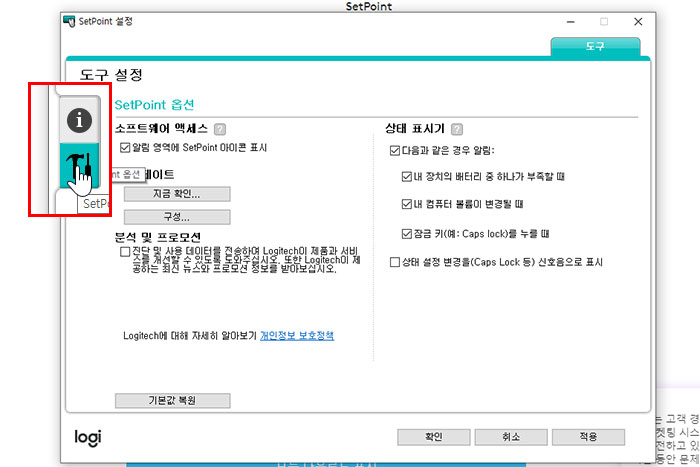The width and height of the screenshot is (700, 467).
Task: Toggle 잠금 키(예: Caps lock)를 누를 때 checkbox
Action: pos(406,234)
